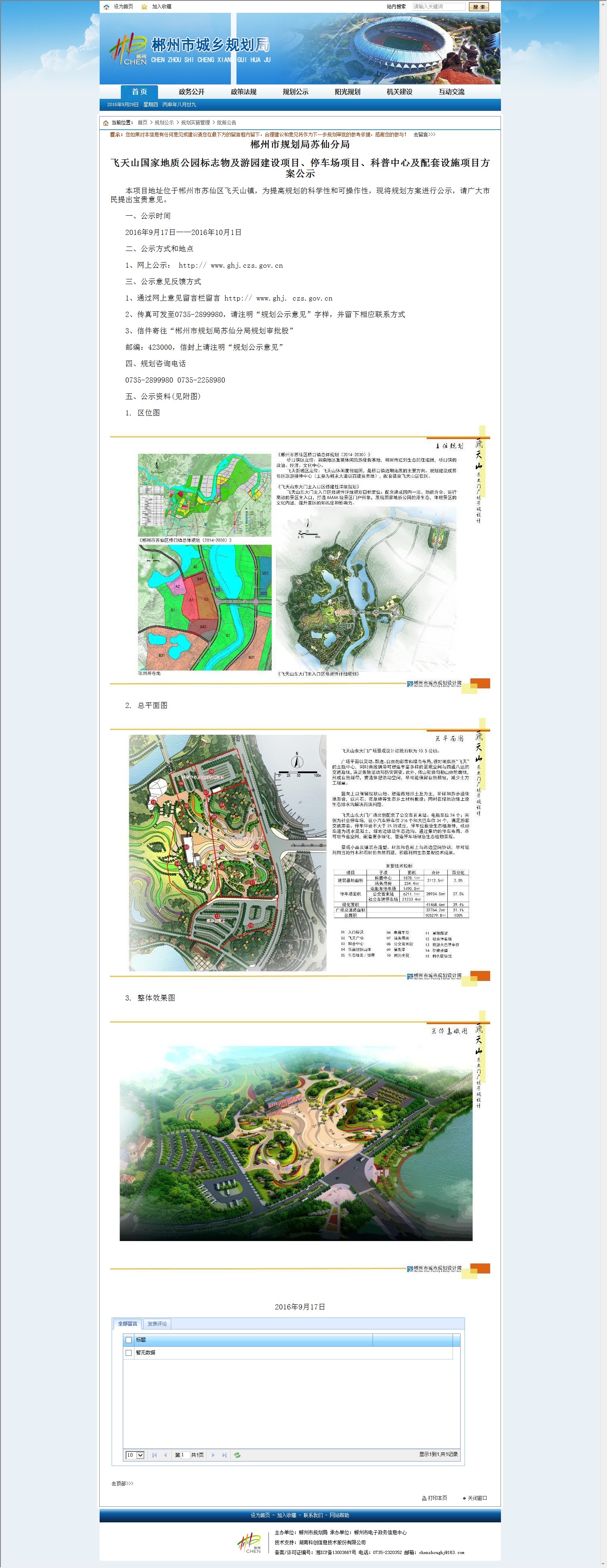The image size is (607, 1568).
Task: Click the home icon beside 设为首页
Action: pyautogui.click(x=106, y=7)
